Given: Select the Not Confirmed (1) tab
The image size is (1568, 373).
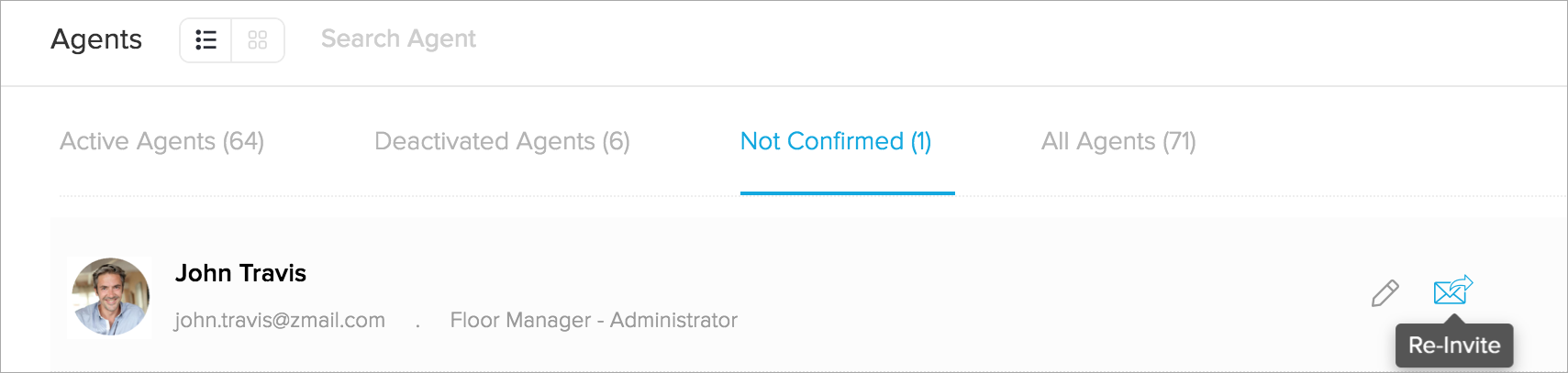Looking at the screenshot, I should (835, 141).
